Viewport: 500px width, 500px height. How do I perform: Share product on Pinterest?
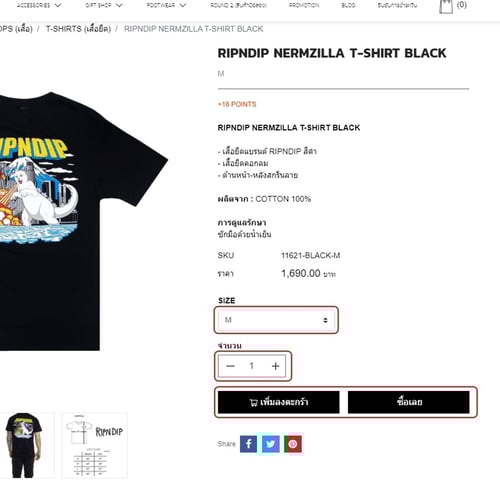pos(293,444)
